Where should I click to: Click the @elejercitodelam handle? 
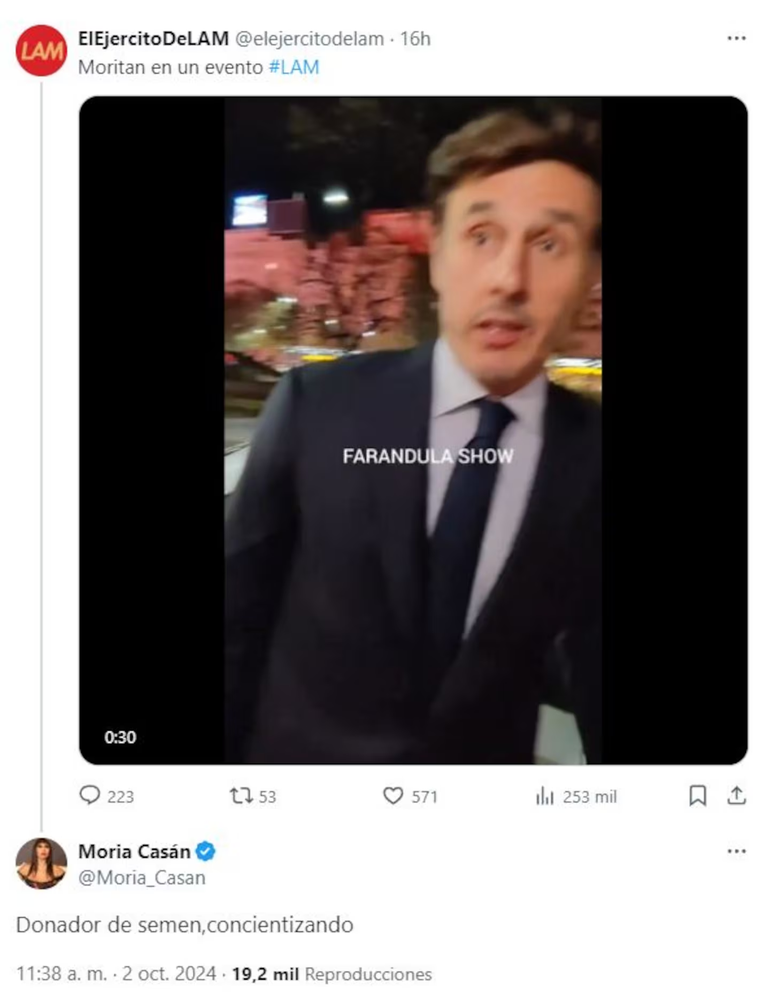pyautogui.click(x=308, y=39)
